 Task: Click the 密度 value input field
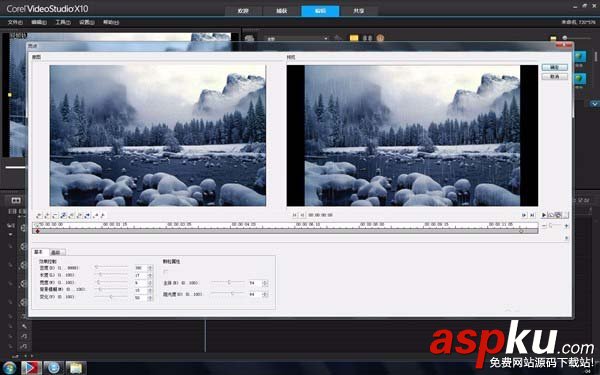[140, 268]
